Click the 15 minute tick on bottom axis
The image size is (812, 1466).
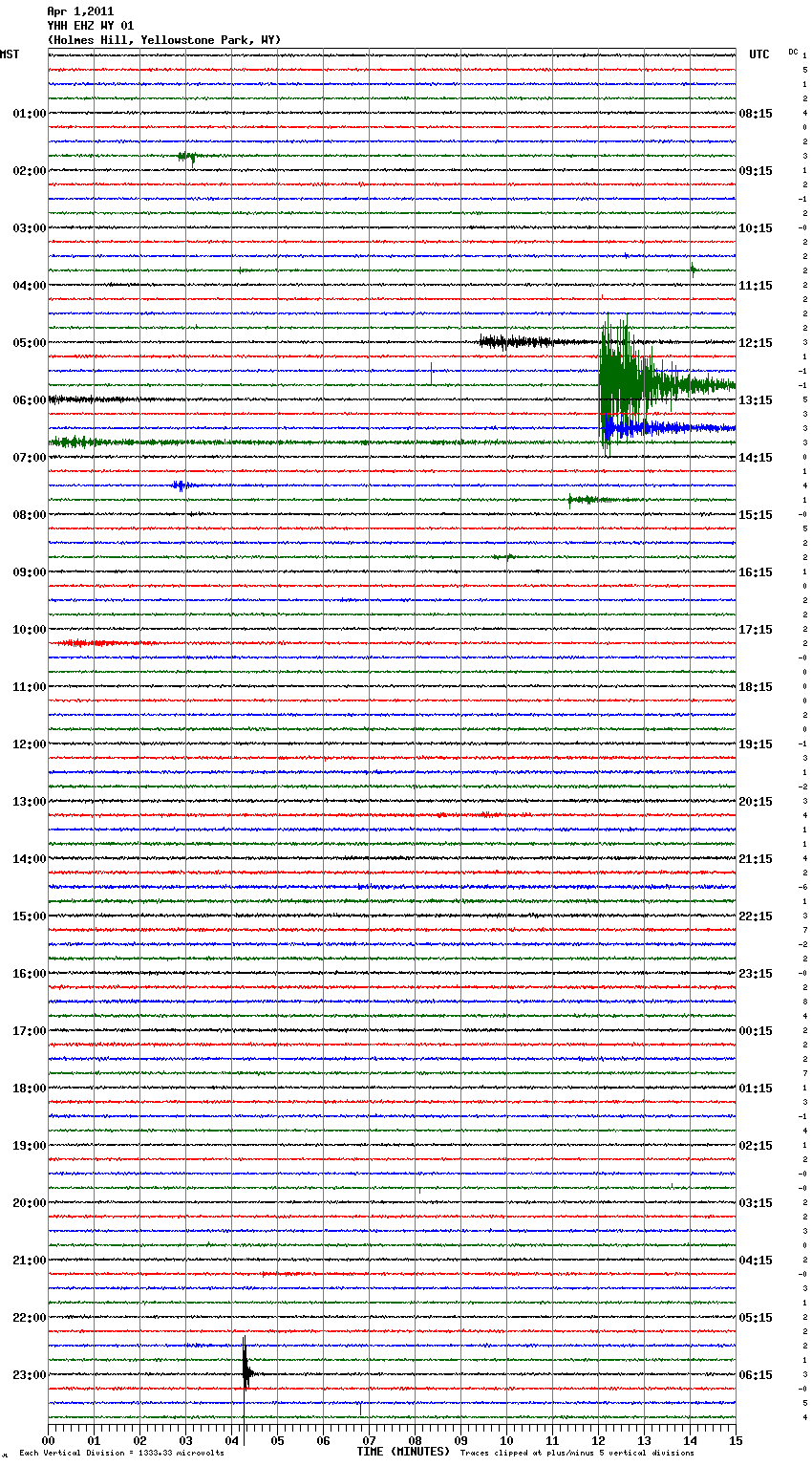pyautogui.click(x=736, y=1440)
